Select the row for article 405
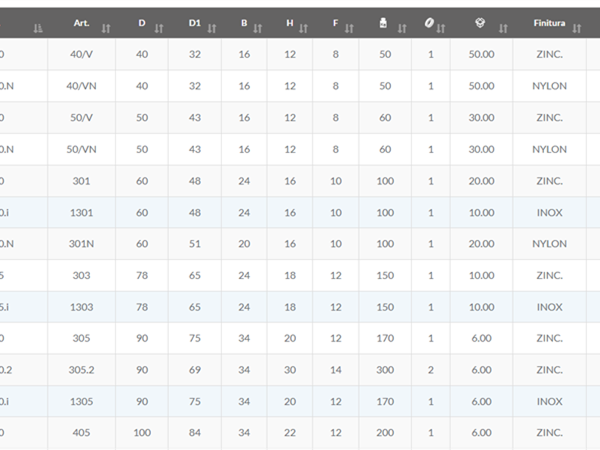The image size is (600, 450). tap(300, 433)
